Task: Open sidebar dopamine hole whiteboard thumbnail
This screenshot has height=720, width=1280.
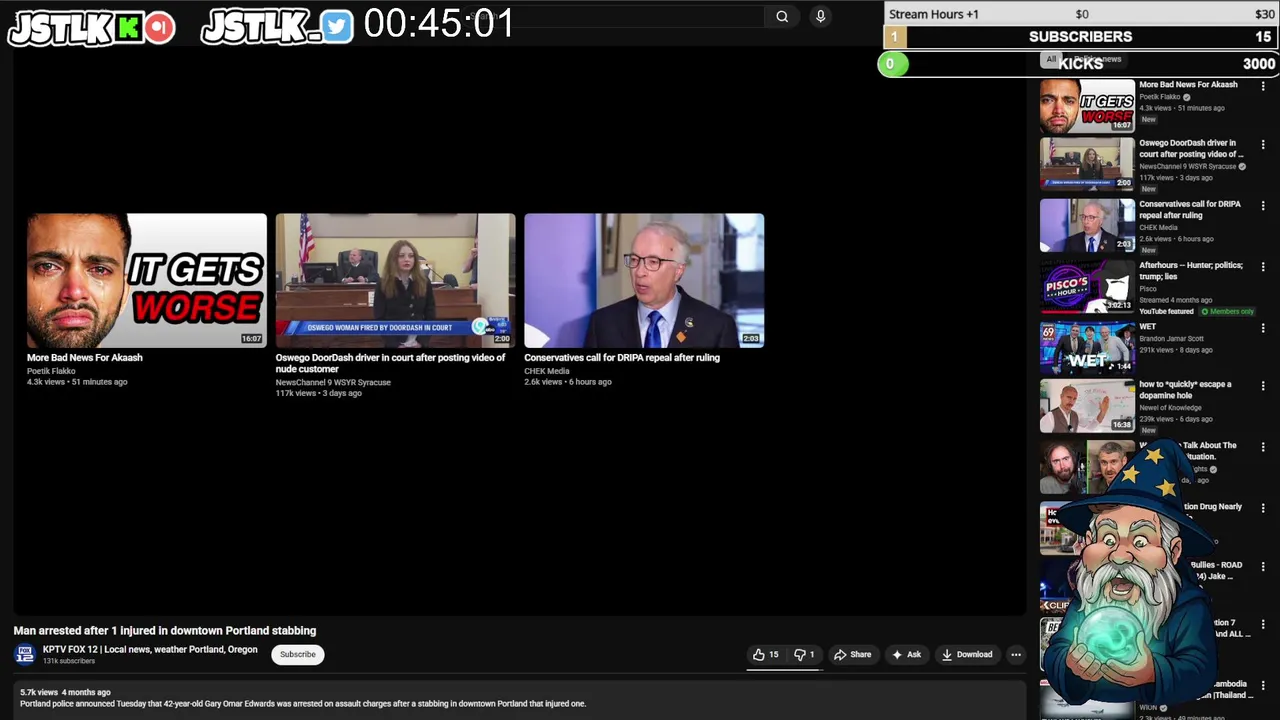Action: (1087, 405)
